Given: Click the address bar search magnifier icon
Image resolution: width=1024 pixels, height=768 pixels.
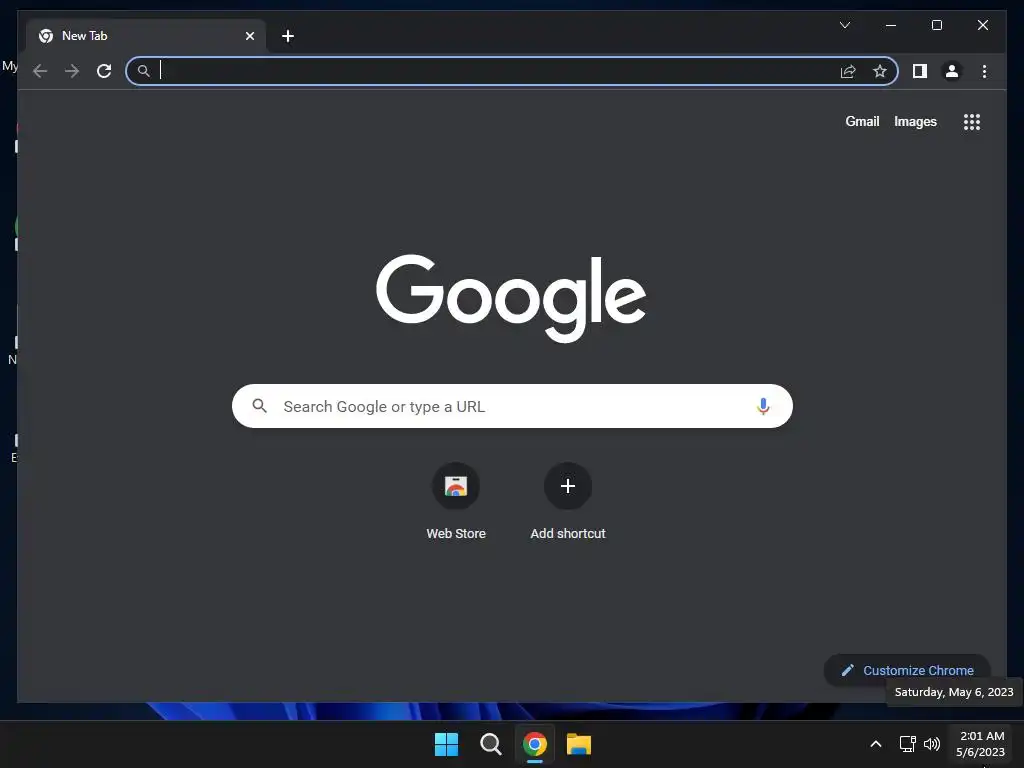Looking at the screenshot, I should pos(144,71).
